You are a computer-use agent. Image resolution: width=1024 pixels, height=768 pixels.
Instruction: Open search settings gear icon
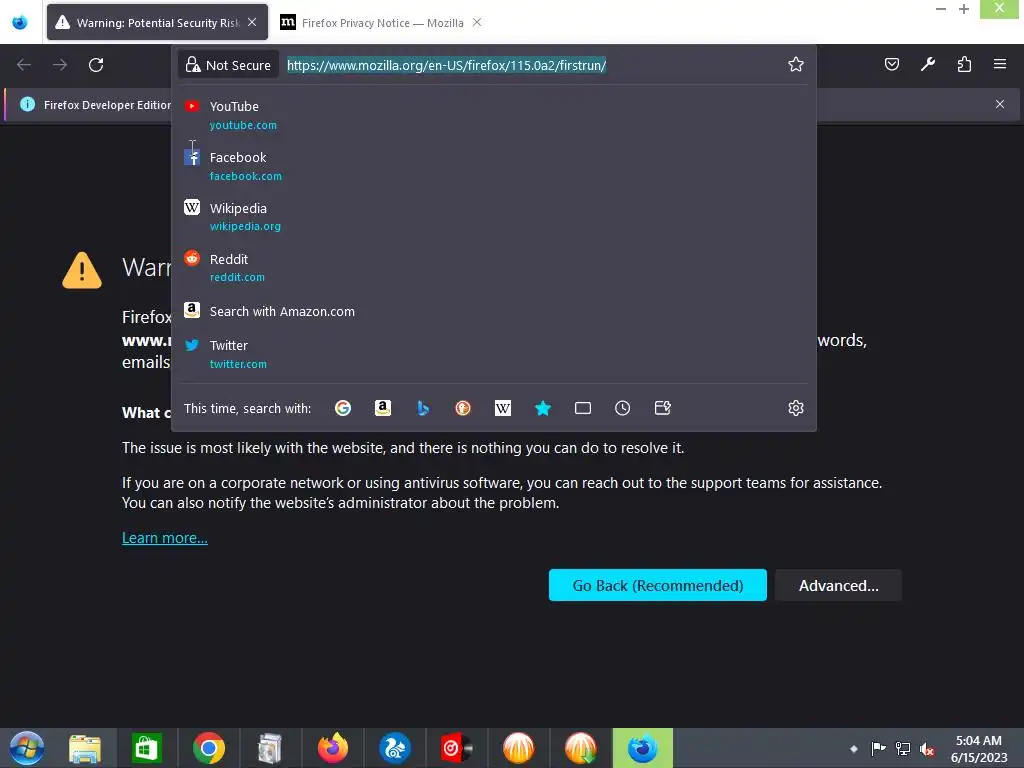point(795,408)
